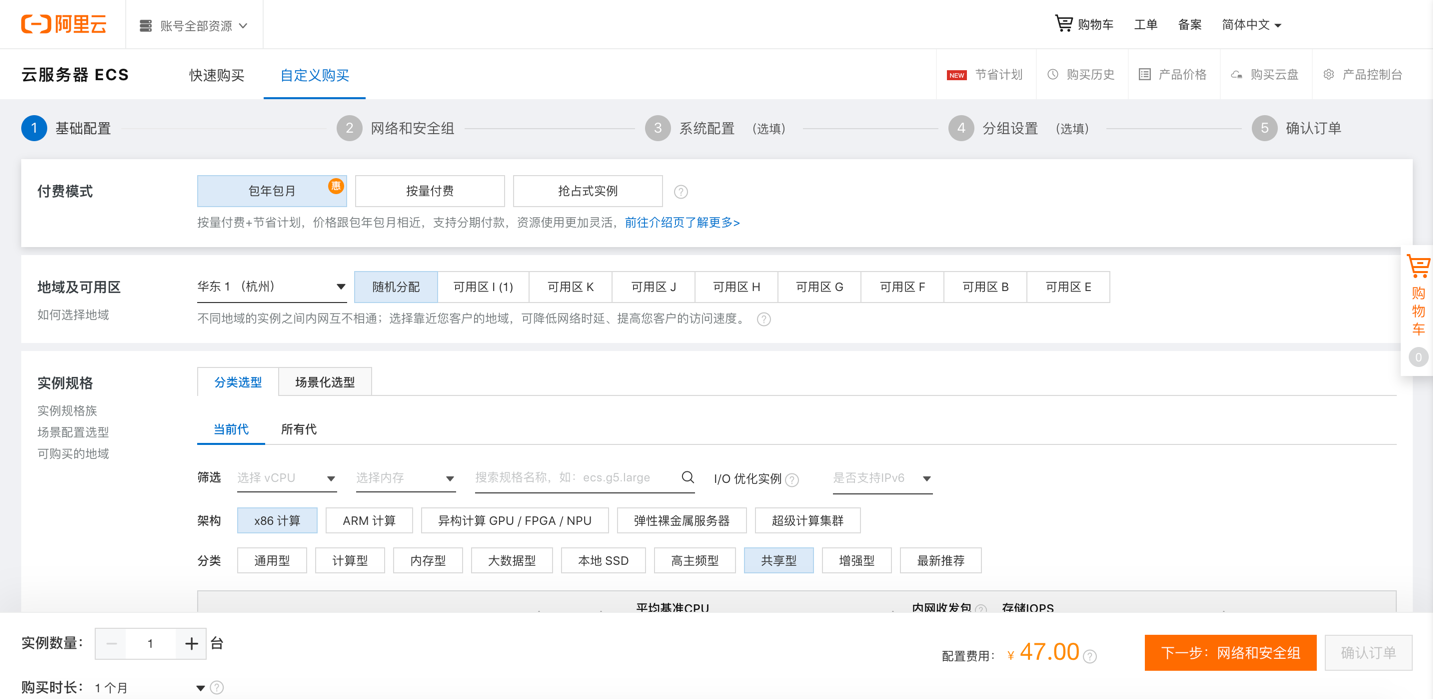The width and height of the screenshot is (1433, 699).
Task: Click the help icon next to I/O 优化实例
Action: [792, 480]
